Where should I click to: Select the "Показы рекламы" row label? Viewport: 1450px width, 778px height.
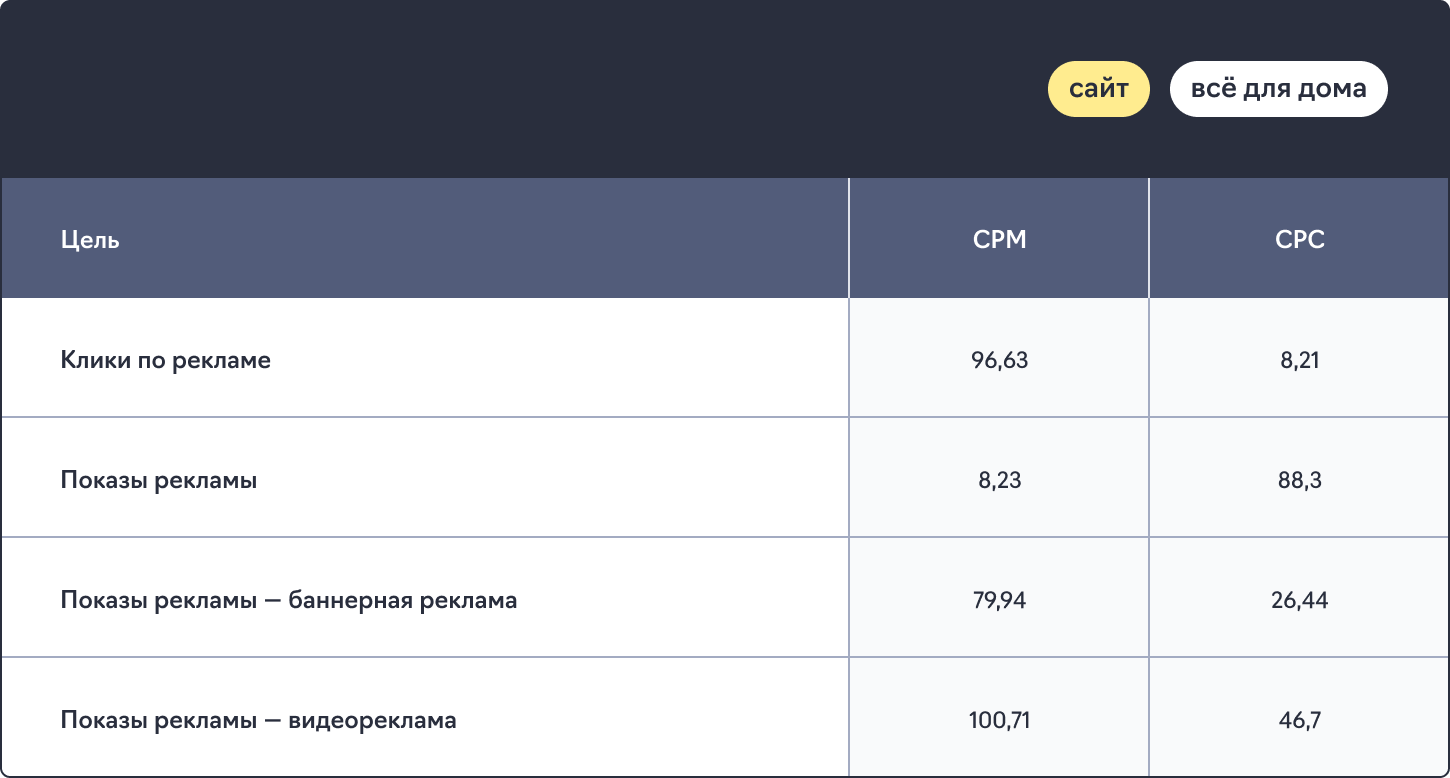(x=159, y=480)
